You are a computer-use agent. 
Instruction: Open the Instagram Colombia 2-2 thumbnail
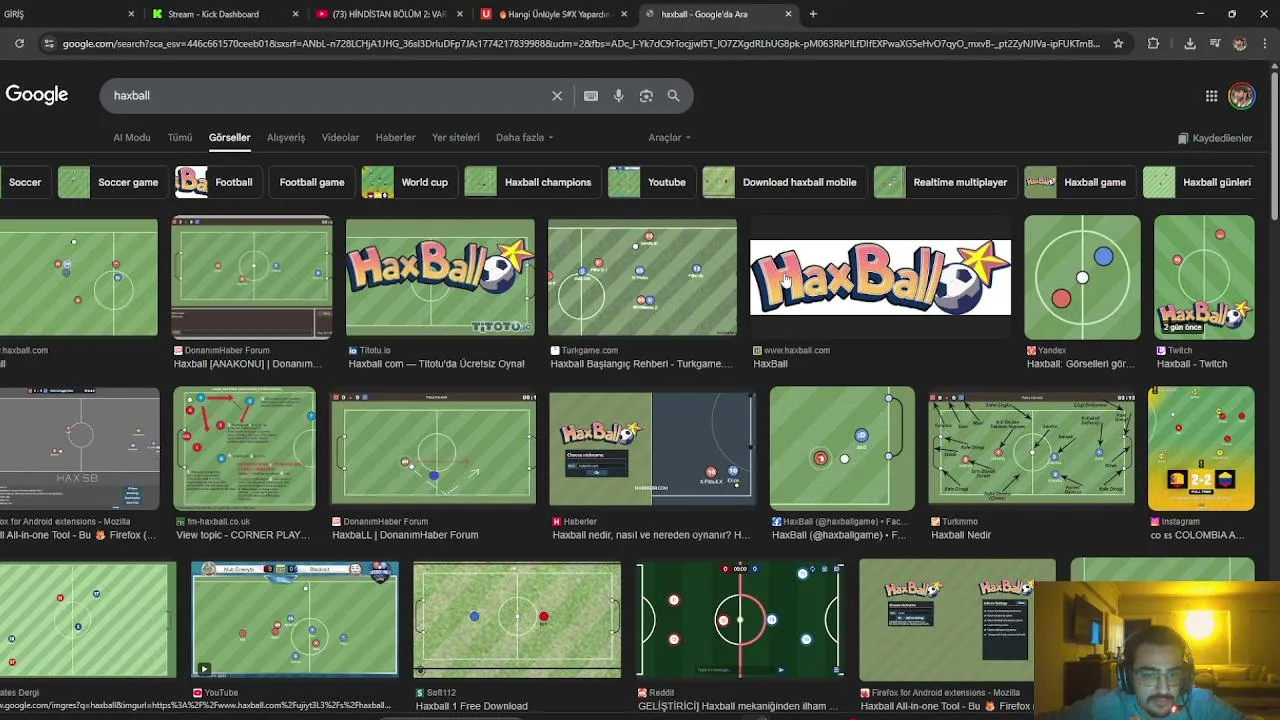1201,449
